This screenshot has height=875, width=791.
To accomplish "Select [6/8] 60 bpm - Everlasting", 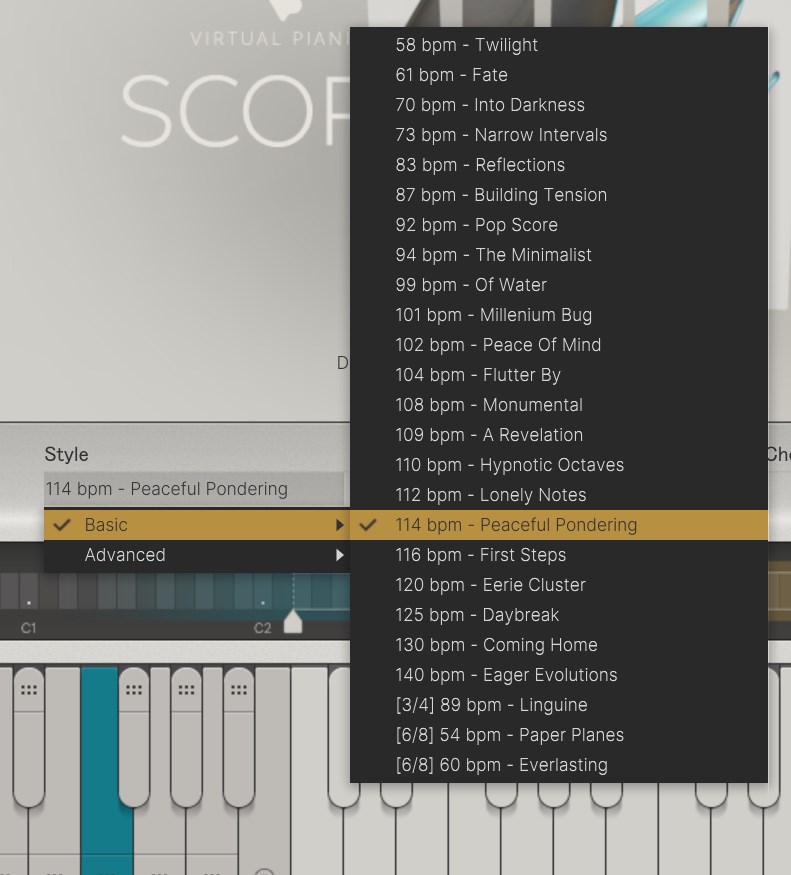I will click(x=501, y=765).
